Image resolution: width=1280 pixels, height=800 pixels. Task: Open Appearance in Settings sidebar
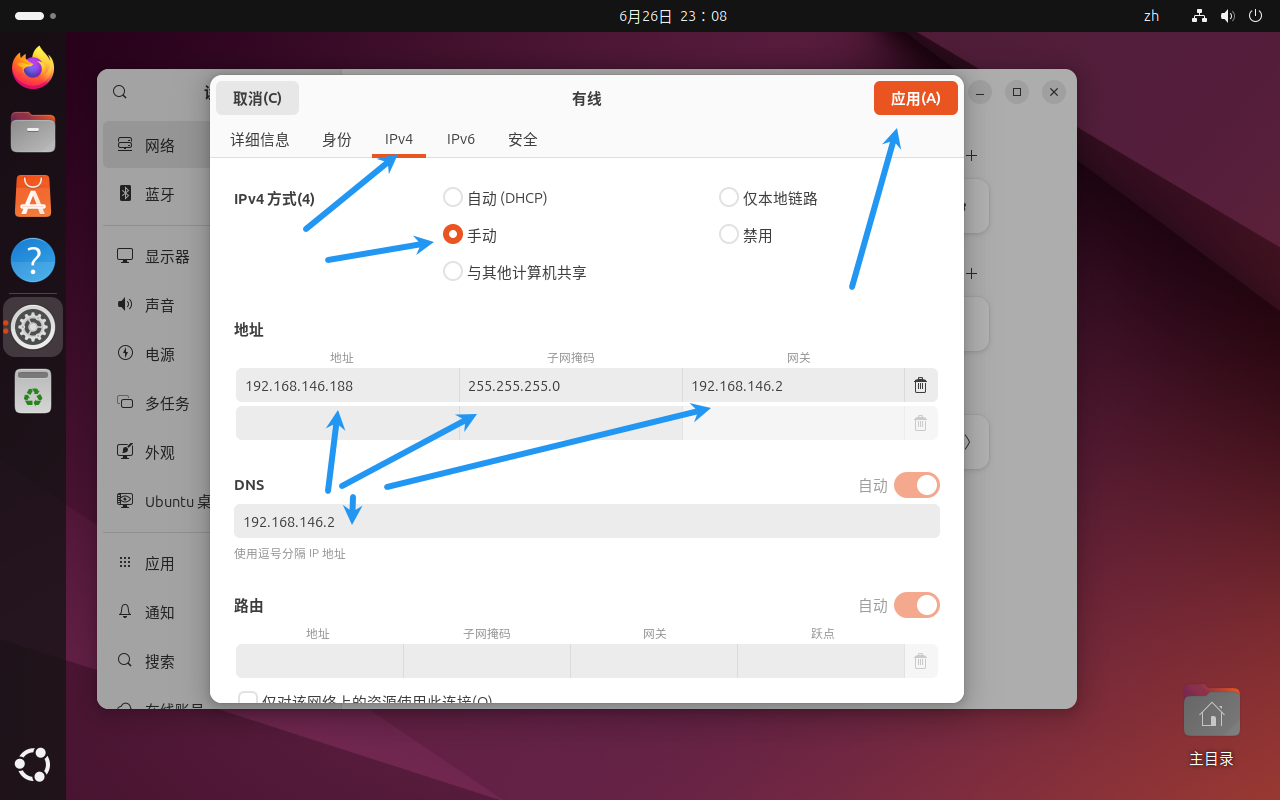coord(156,452)
